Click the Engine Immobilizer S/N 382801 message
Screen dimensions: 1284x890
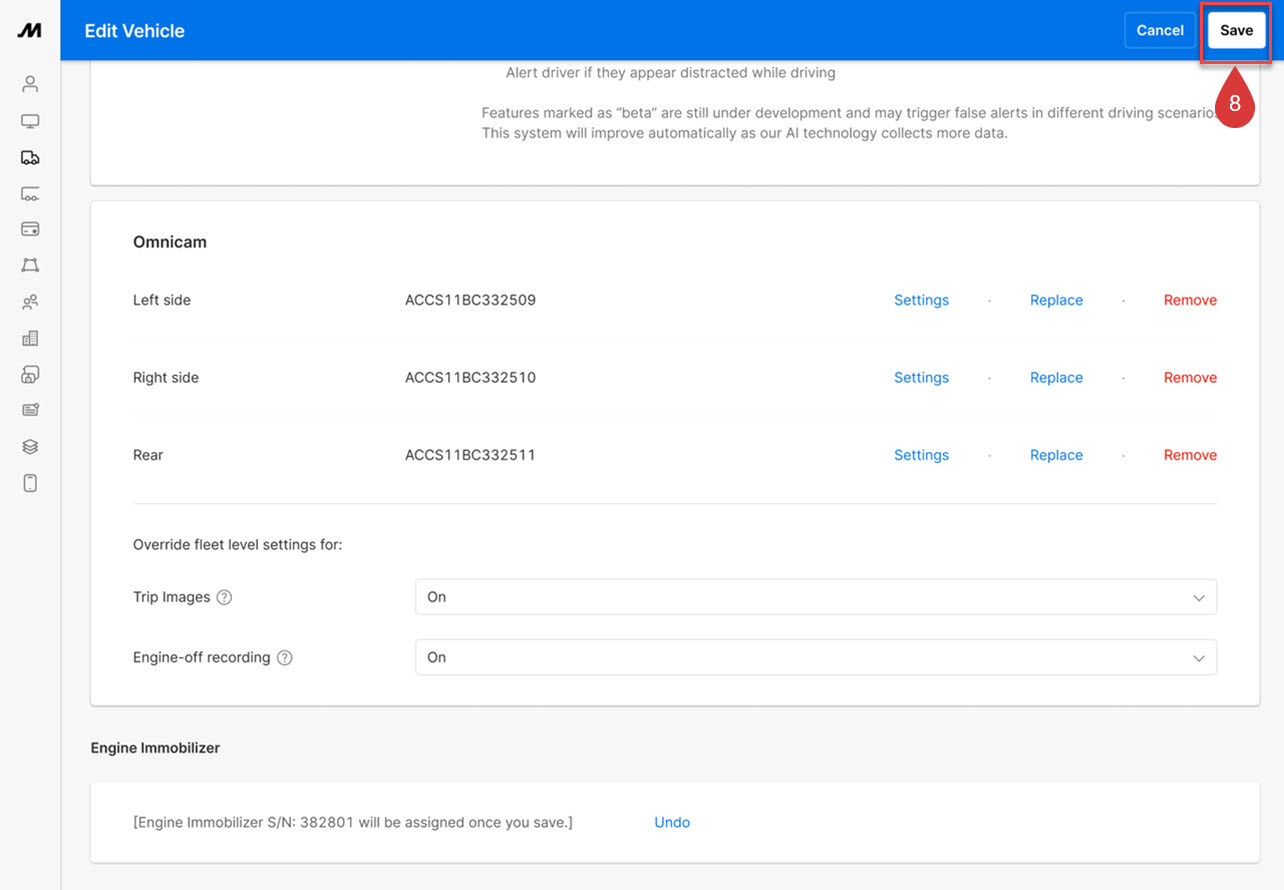pyautogui.click(x=353, y=822)
